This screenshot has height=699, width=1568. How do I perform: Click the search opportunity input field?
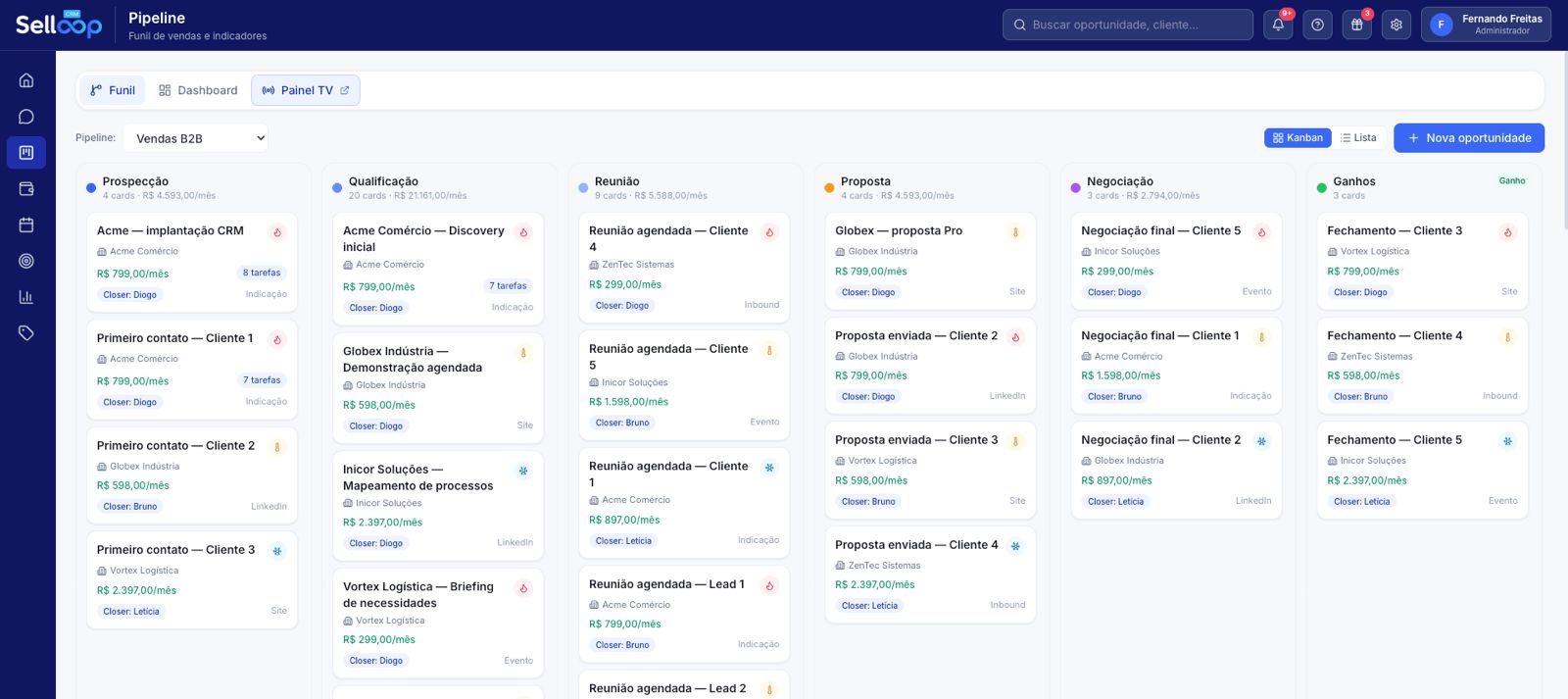tap(1128, 25)
